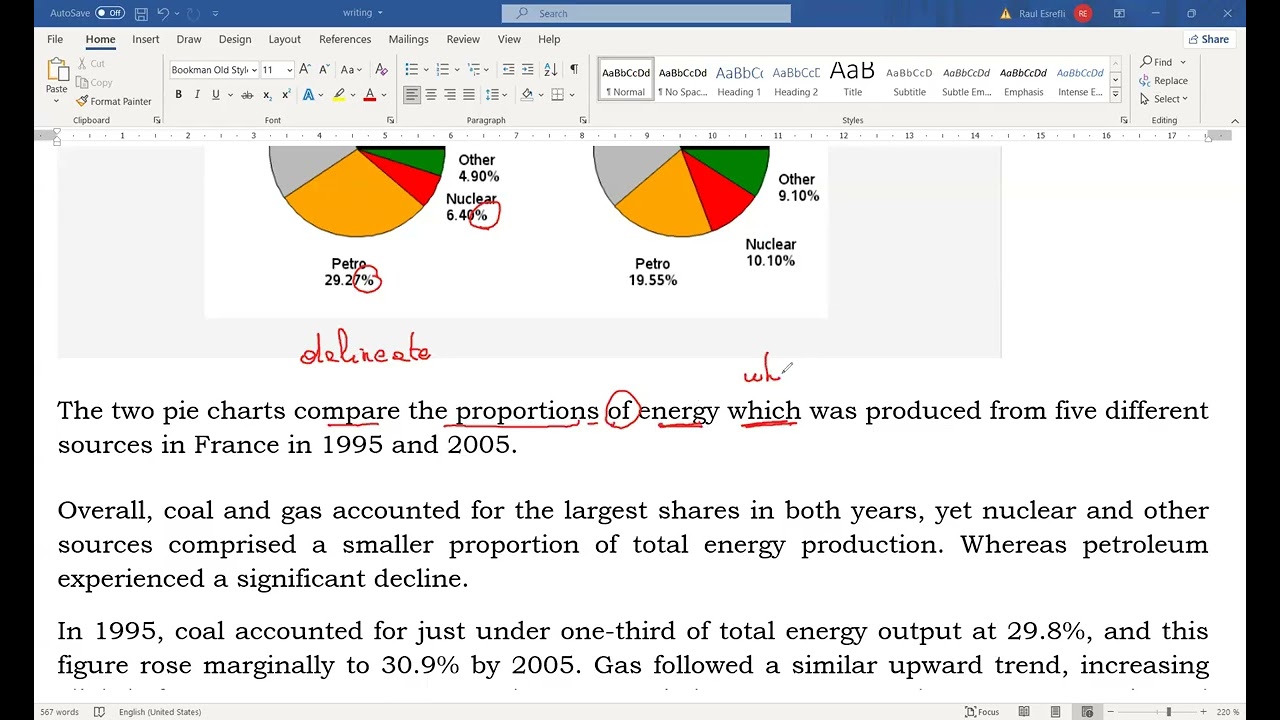Image resolution: width=1280 pixels, height=720 pixels.
Task: Open the Change Case dropdown
Action: coord(351,69)
